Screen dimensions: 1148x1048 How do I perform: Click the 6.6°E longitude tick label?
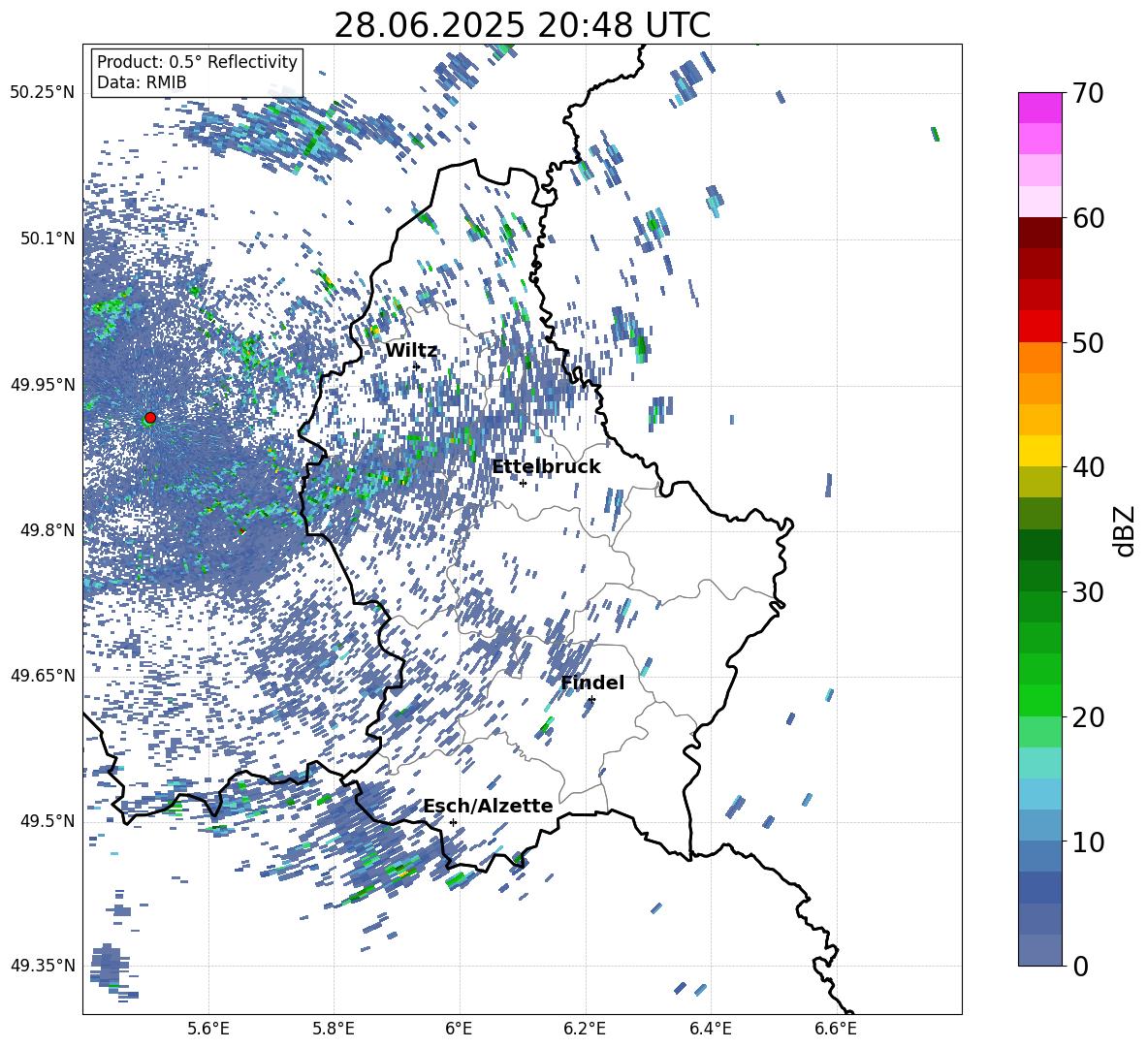click(x=836, y=1029)
